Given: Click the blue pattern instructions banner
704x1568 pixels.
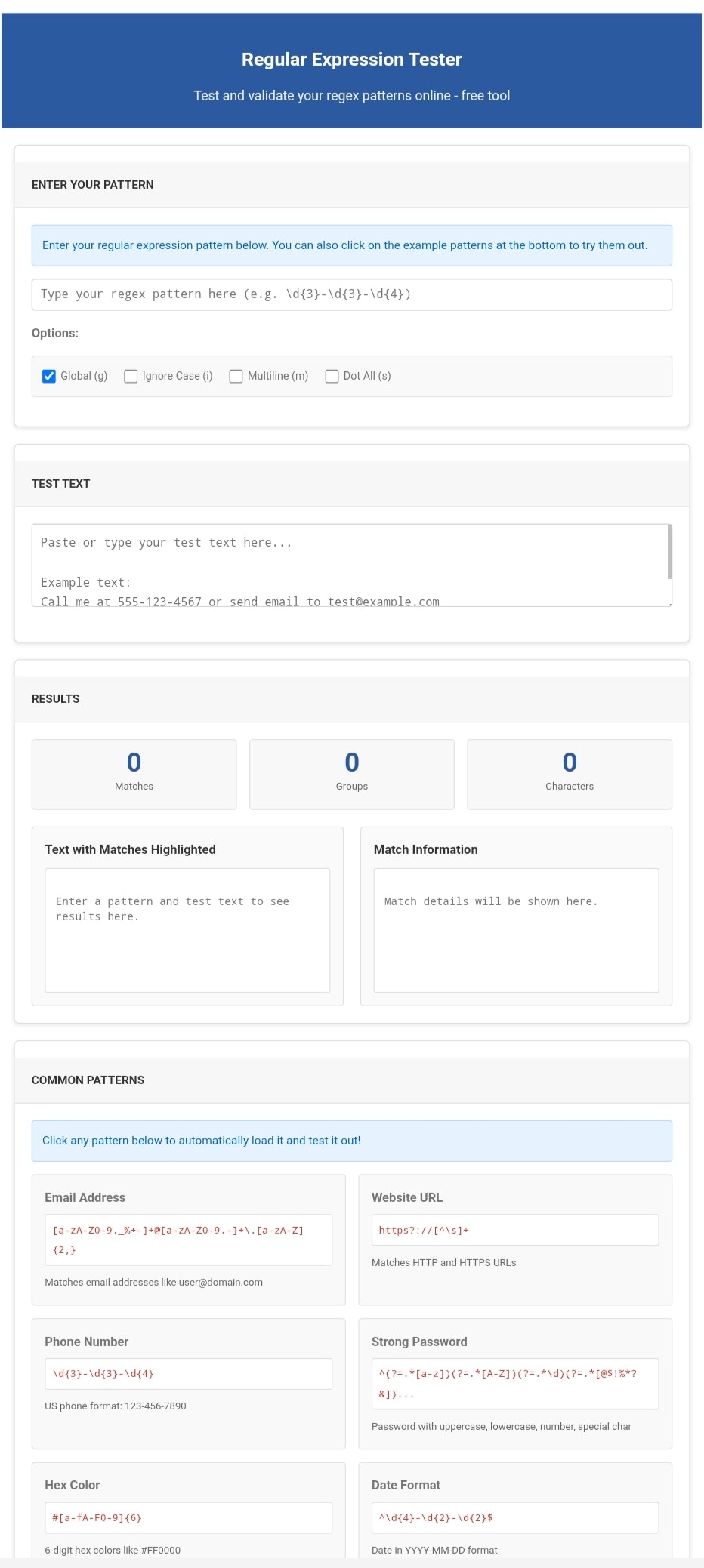Looking at the screenshot, I should (352, 245).
